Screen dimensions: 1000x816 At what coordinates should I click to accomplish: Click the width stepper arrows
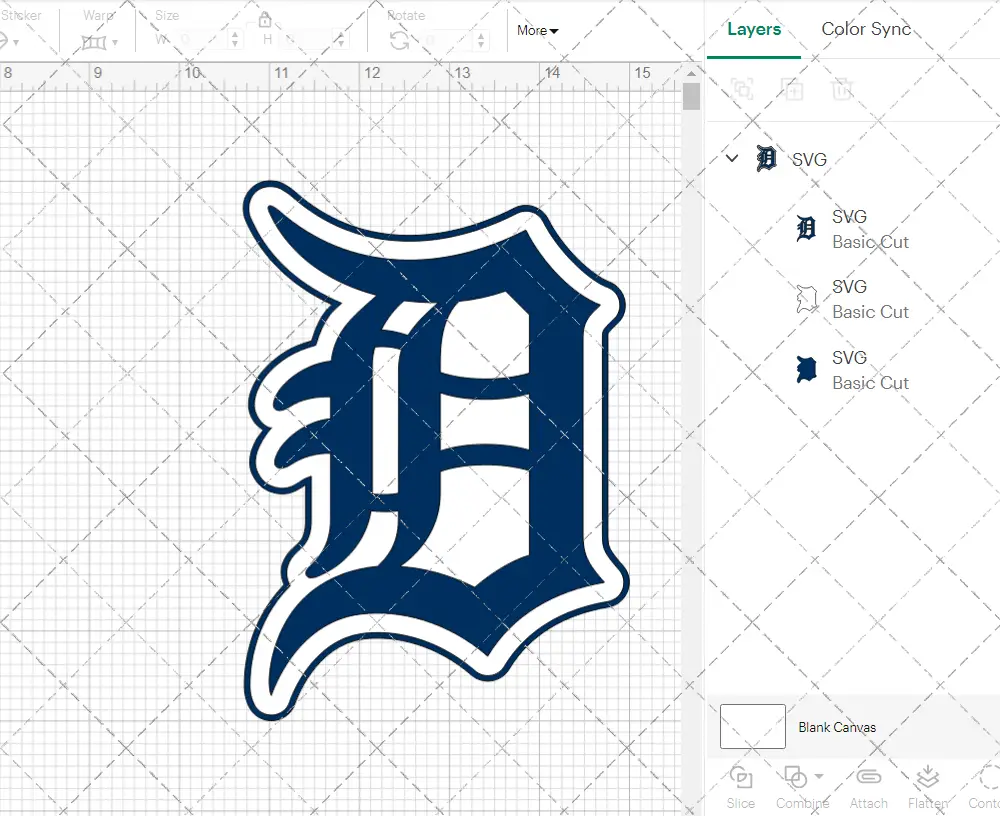[x=235, y=40]
